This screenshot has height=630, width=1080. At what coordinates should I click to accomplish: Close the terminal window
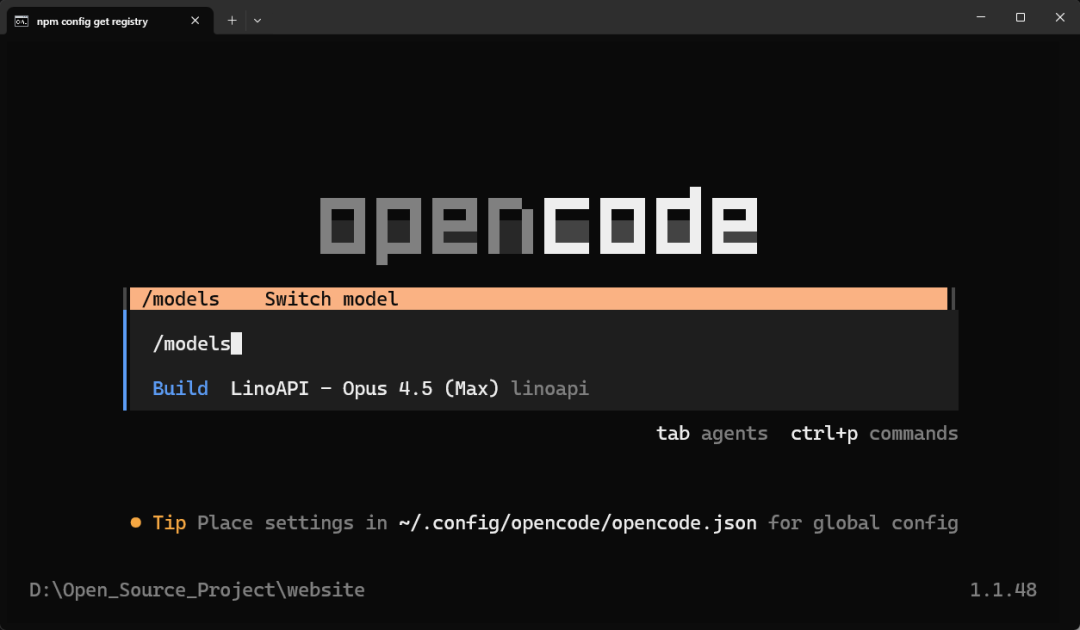1059,17
